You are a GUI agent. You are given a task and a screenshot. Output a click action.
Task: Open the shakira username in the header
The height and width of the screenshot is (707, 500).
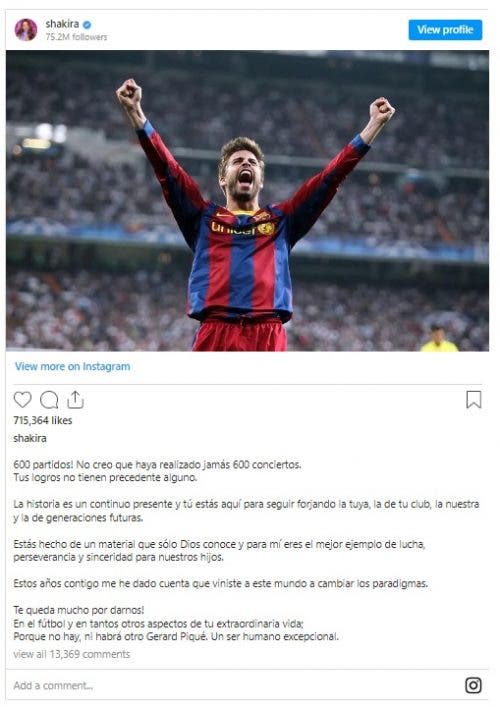(x=62, y=24)
